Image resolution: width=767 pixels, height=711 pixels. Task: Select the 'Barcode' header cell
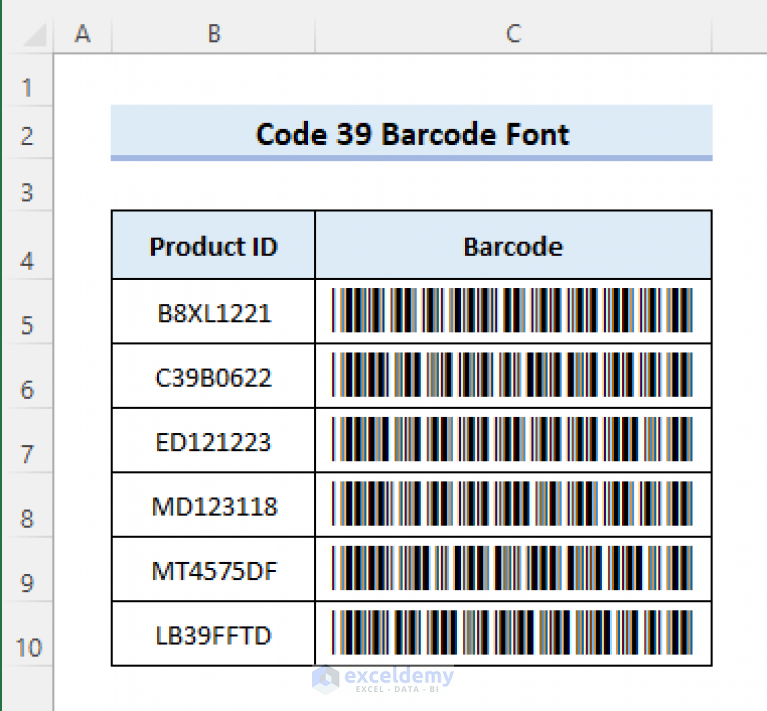tap(513, 246)
